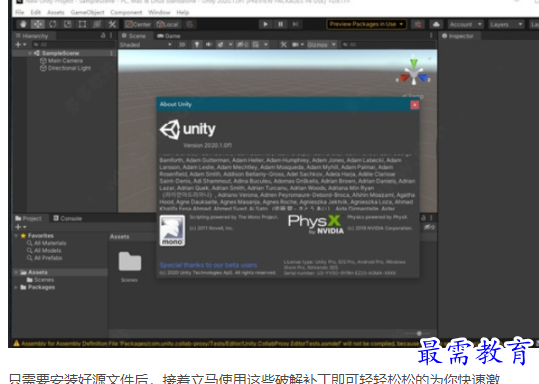Select All Models saved search

tap(44, 251)
